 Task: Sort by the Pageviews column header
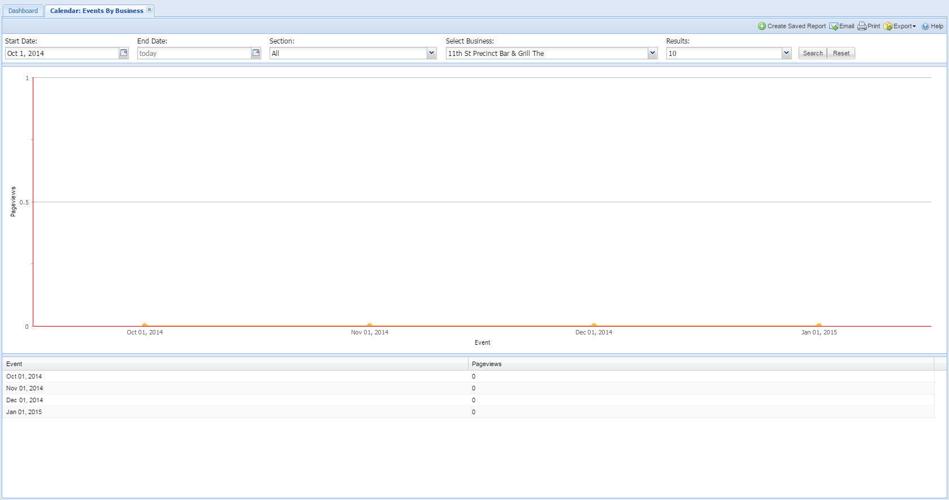click(x=701, y=364)
